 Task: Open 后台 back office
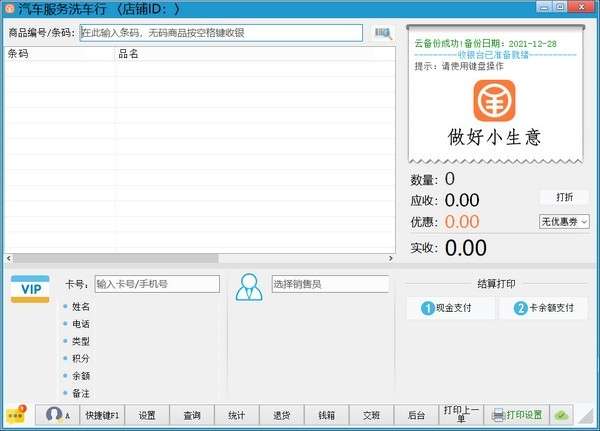(416, 415)
